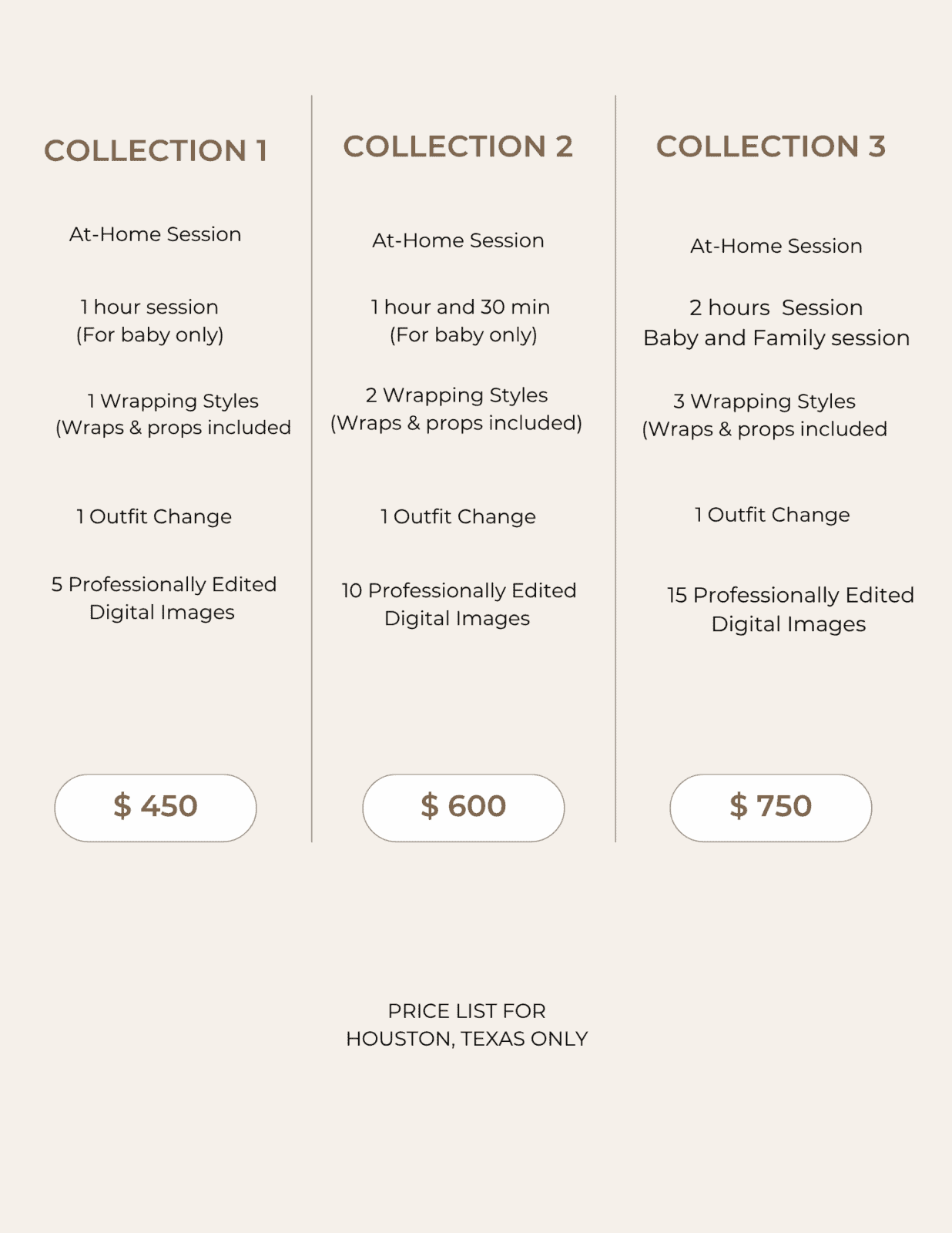The image size is (952, 1233).
Task: Select the Collection 2 heading
Action: [x=458, y=146]
